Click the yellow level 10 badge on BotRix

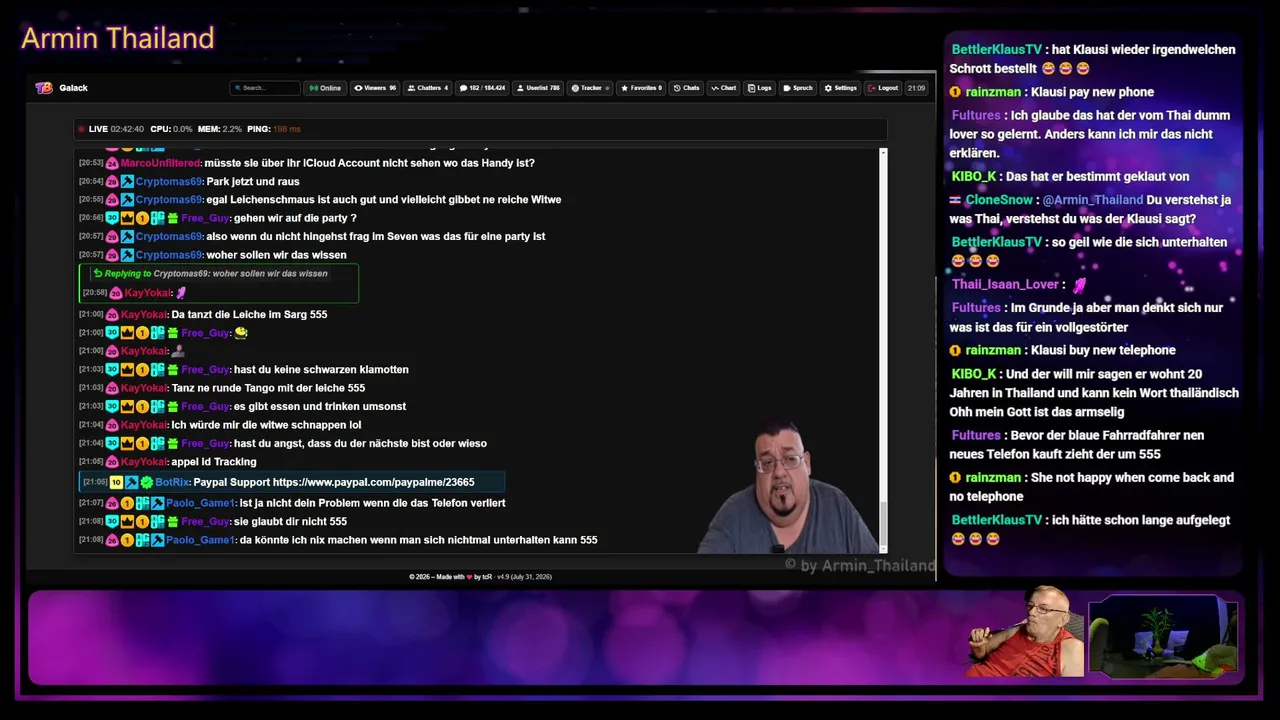pos(116,482)
